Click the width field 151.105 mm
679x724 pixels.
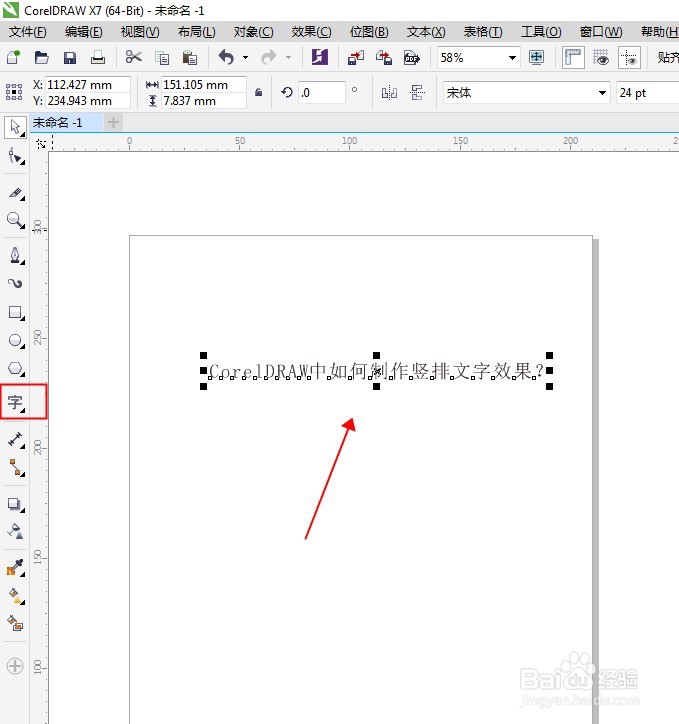pos(204,84)
